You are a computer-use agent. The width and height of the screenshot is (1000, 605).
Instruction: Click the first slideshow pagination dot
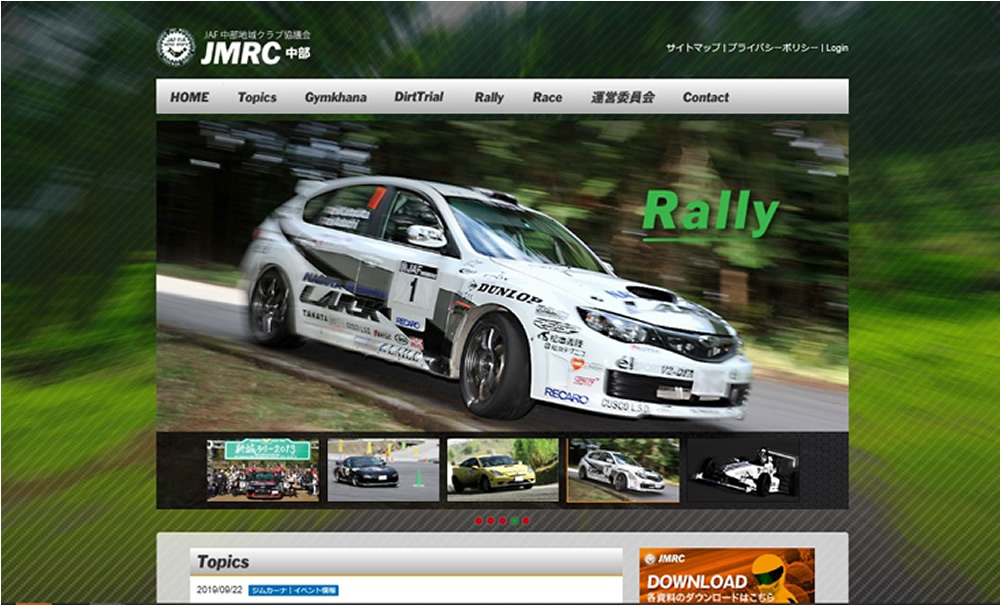[479, 521]
